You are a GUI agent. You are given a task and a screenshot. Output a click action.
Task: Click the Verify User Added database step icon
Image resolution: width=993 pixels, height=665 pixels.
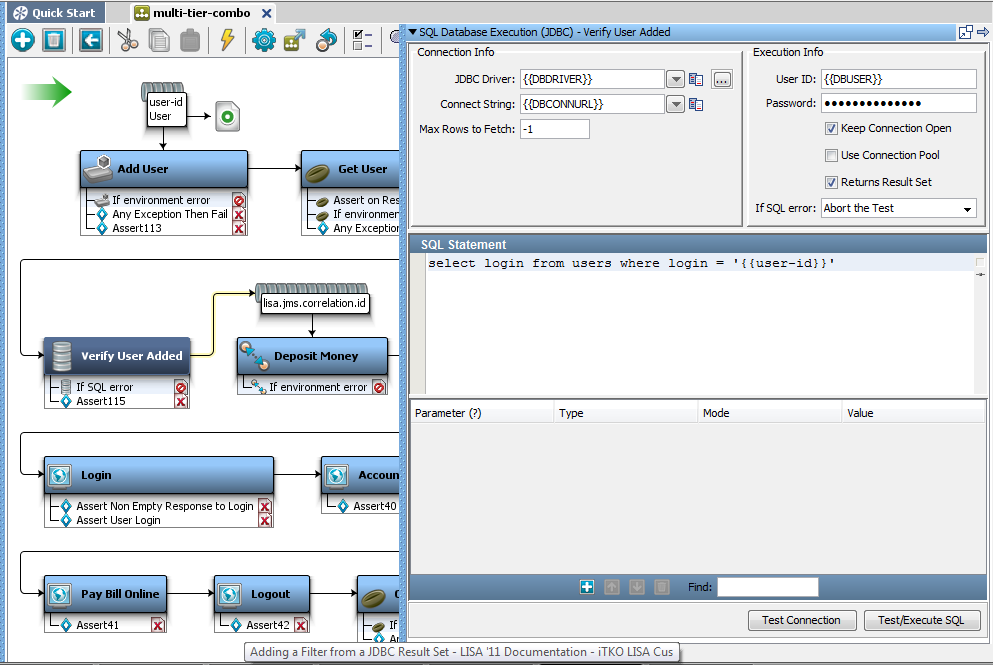(63, 356)
